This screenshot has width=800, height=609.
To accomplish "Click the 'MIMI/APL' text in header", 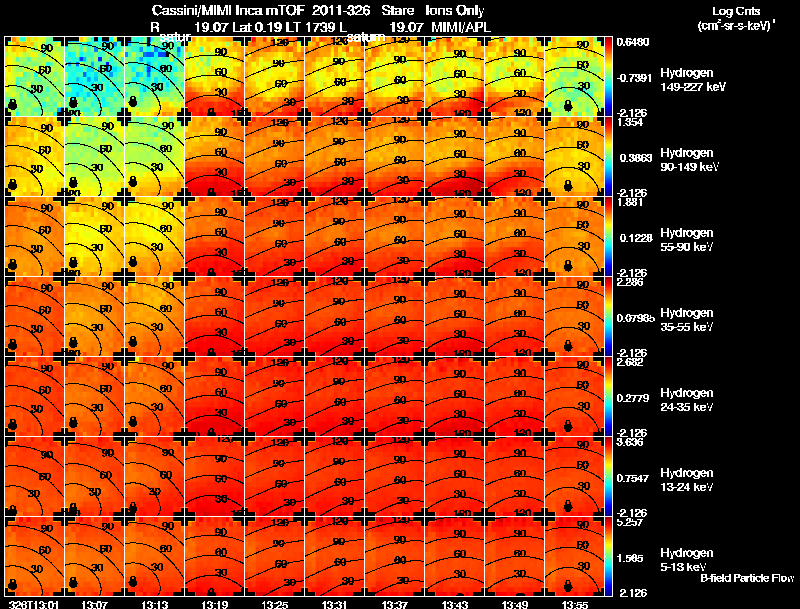I will (461, 27).
